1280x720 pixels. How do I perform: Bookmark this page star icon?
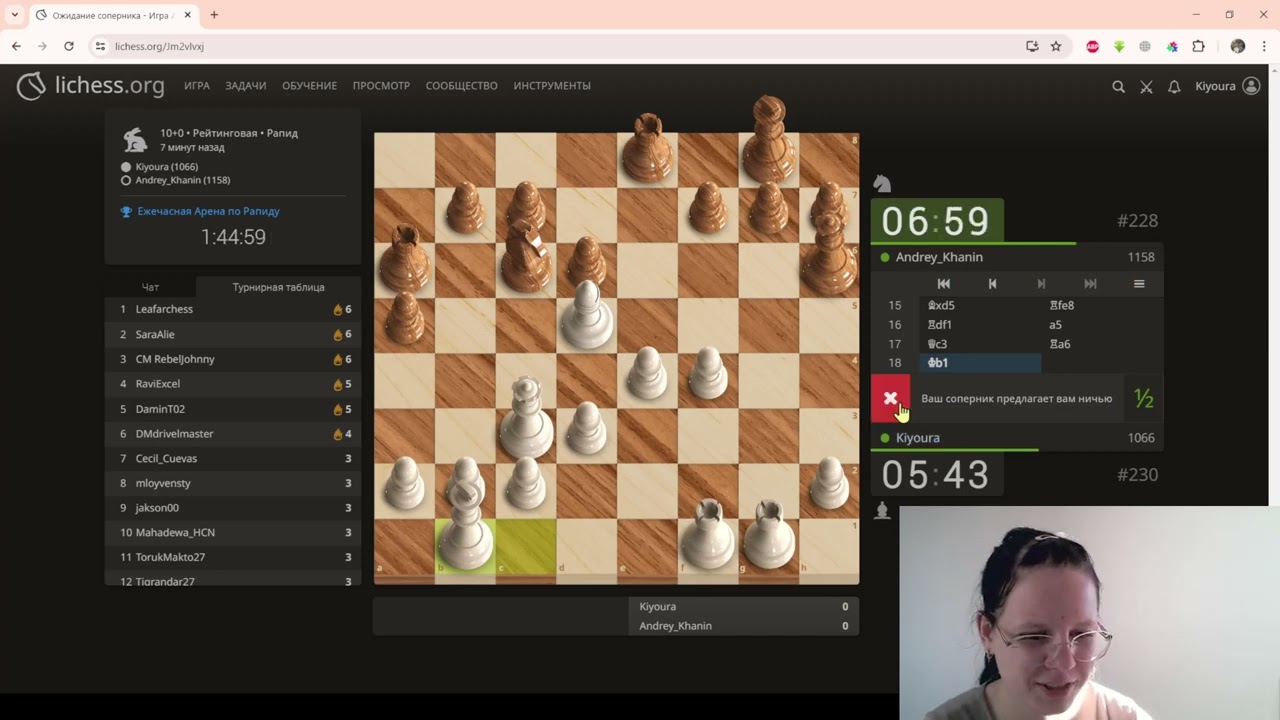[1056, 46]
